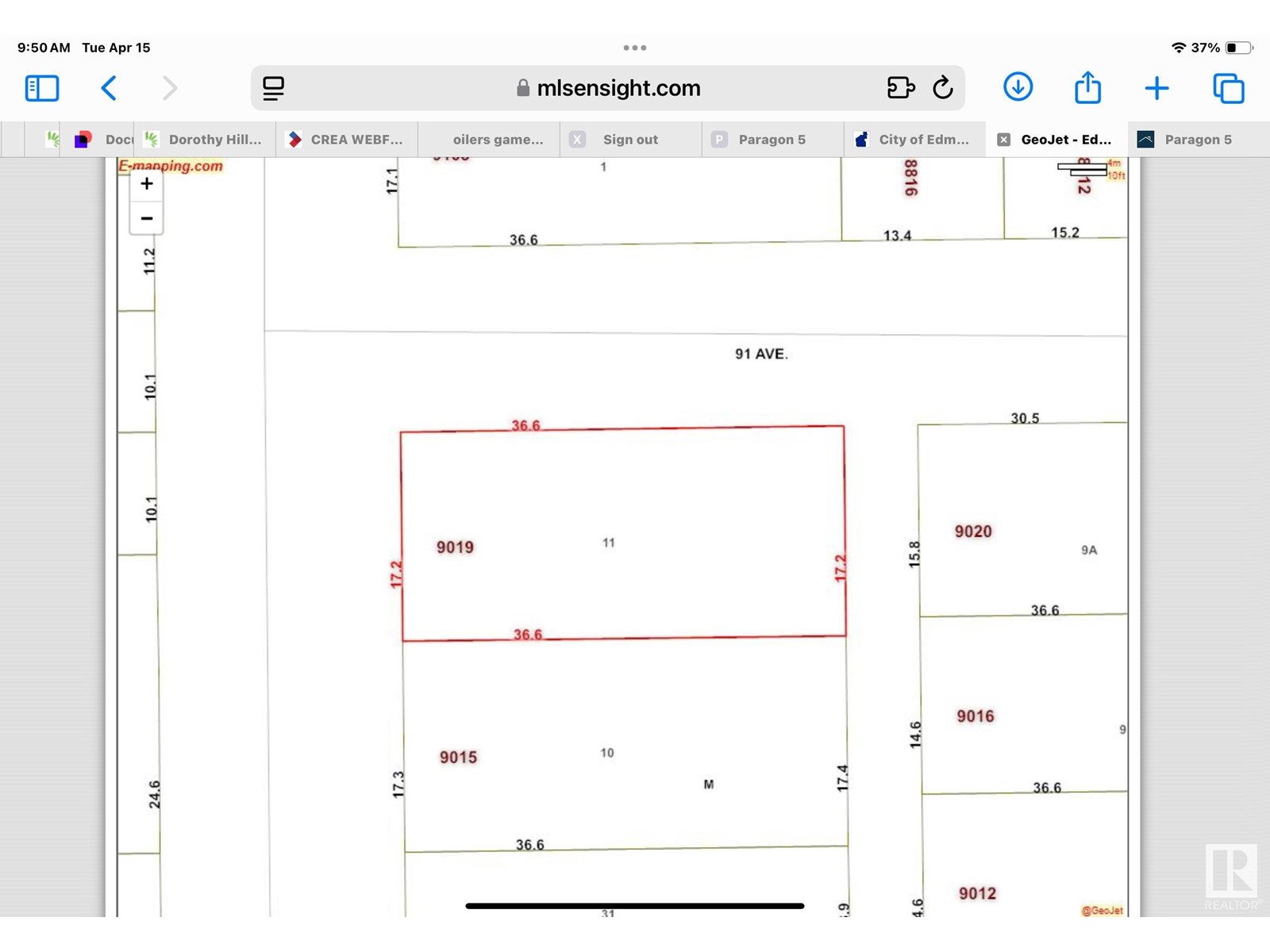This screenshot has width=1270, height=952.
Task: Select lot 9012 label
Action: coord(977,894)
